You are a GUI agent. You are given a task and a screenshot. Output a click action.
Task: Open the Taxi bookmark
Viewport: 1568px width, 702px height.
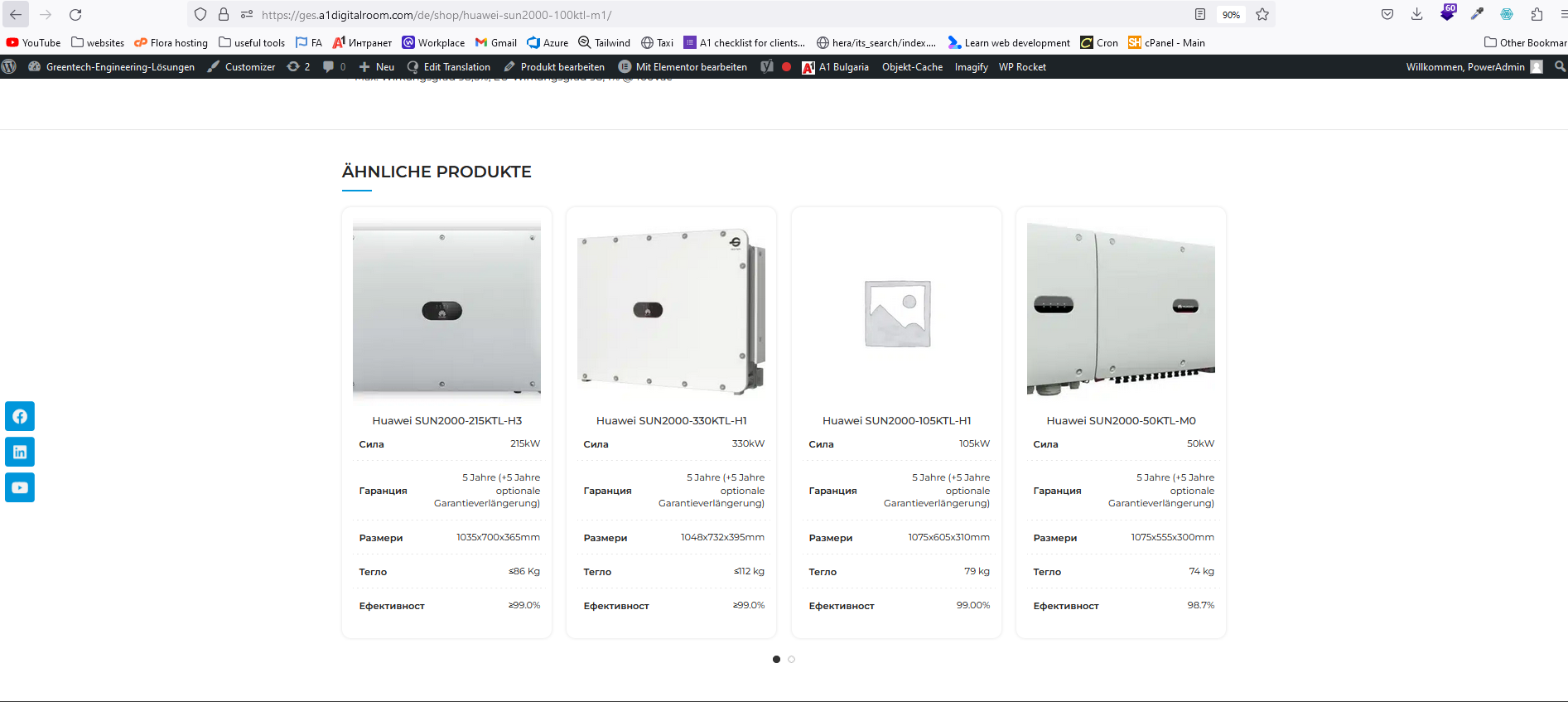point(657,42)
